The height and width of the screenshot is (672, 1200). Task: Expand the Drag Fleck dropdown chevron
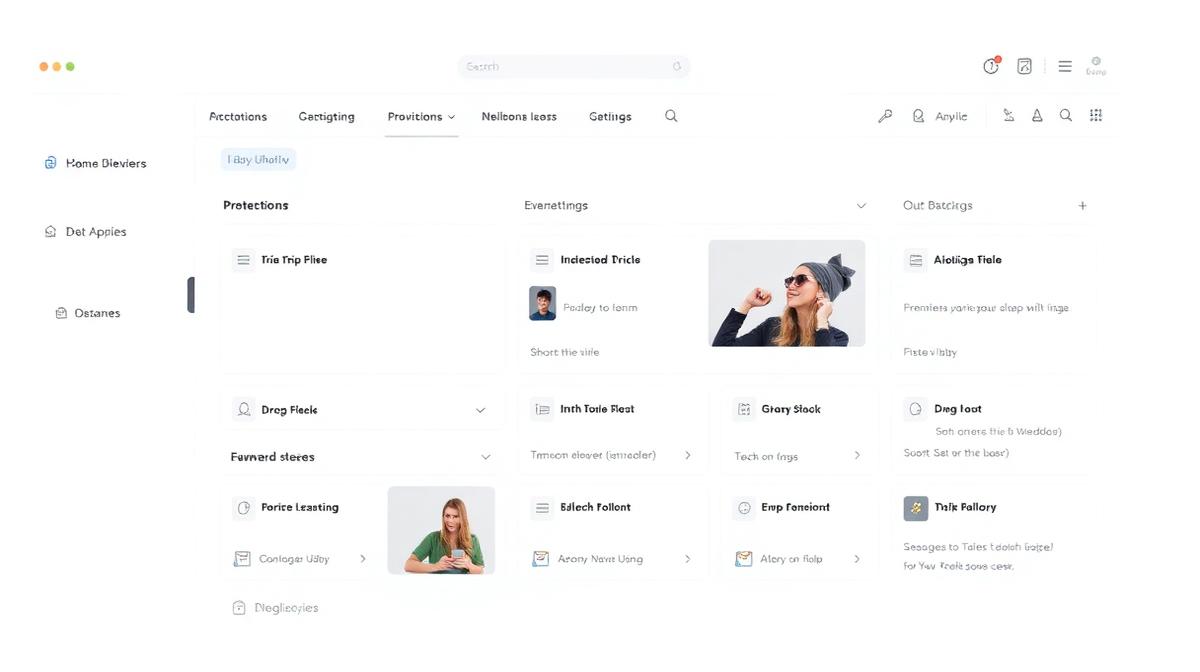pos(480,411)
